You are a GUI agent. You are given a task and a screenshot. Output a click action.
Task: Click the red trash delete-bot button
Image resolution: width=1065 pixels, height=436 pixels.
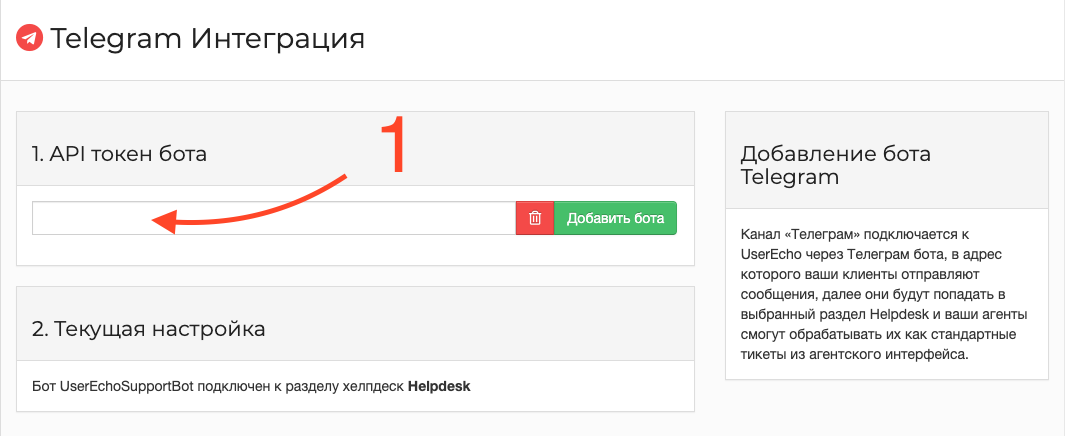coord(535,218)
